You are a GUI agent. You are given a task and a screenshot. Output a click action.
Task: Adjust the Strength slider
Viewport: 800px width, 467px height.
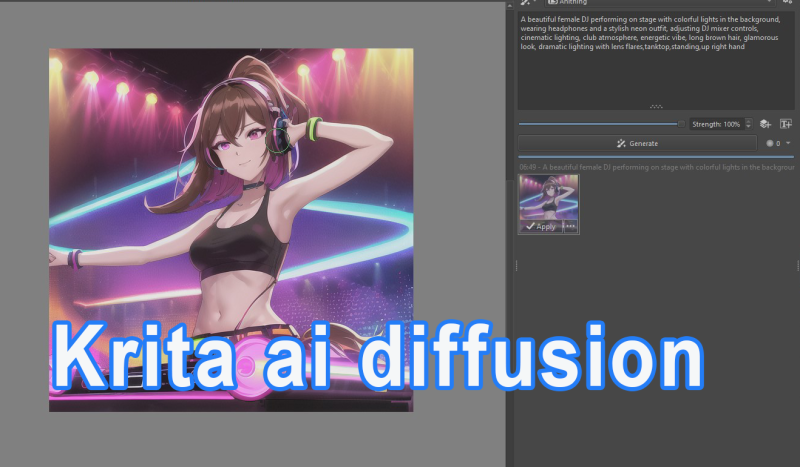click(x=602, y=124)
